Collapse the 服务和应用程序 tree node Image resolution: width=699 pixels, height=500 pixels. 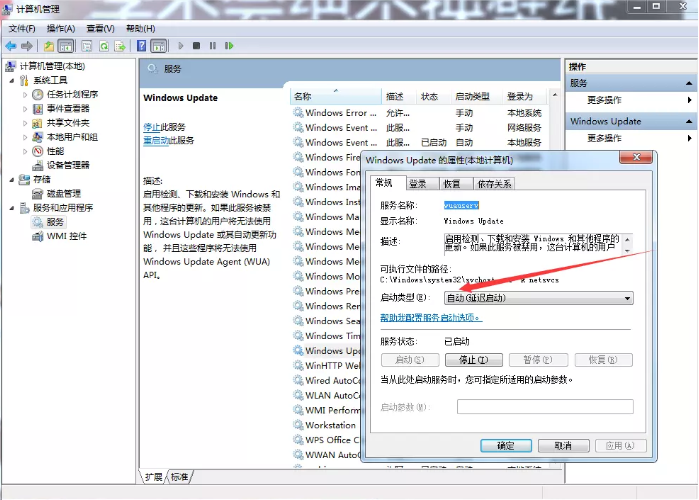coord(12,208)
